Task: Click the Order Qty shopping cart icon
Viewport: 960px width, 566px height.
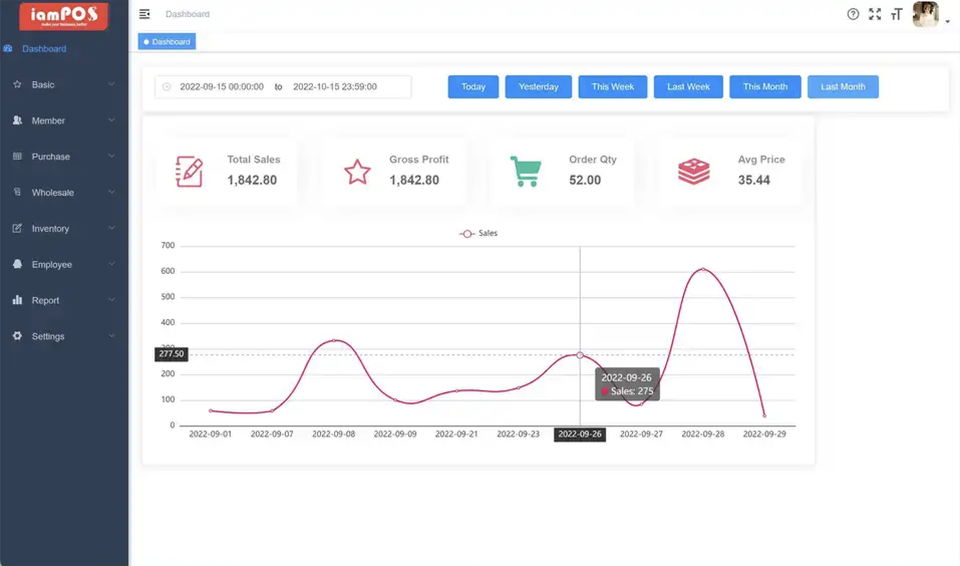Action: tap(525, 171)
